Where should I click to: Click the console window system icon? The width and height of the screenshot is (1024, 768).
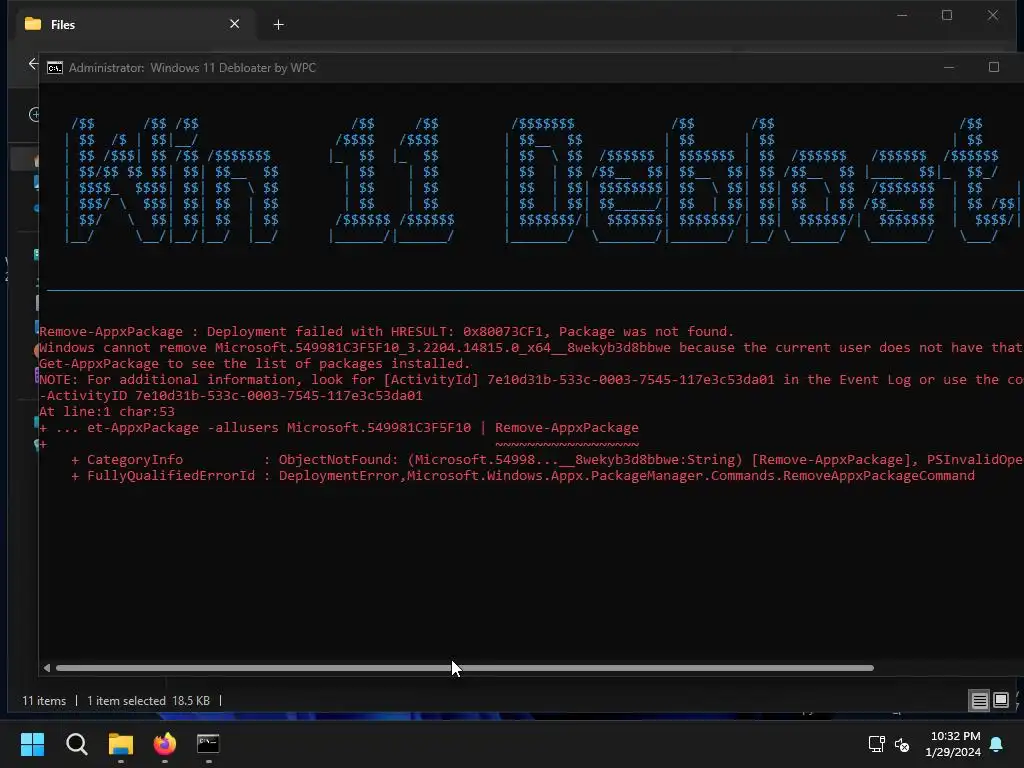(55, 68)
